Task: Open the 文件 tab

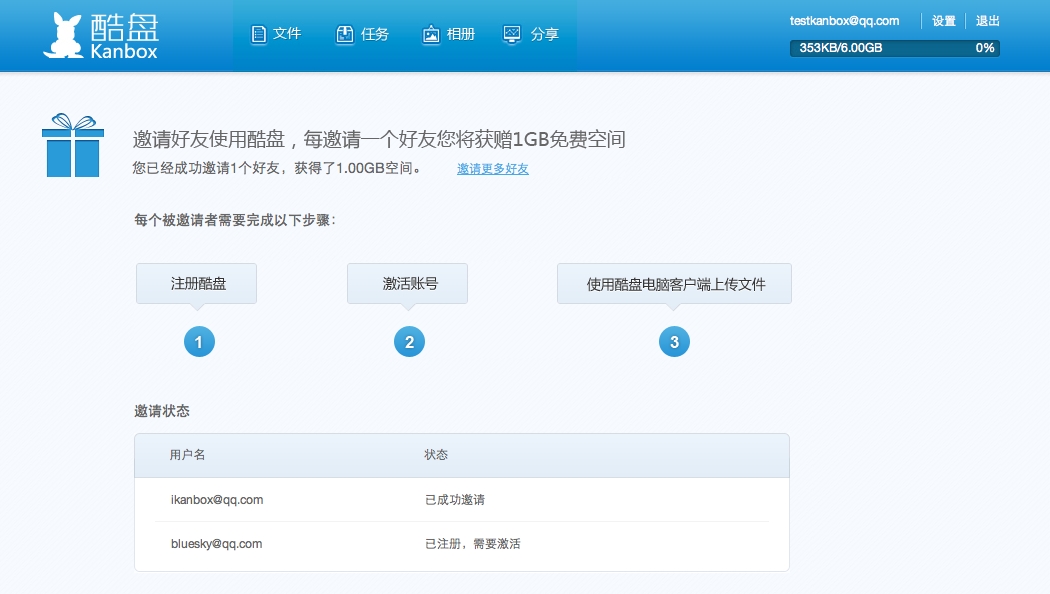Action: [x=286, y=34]
